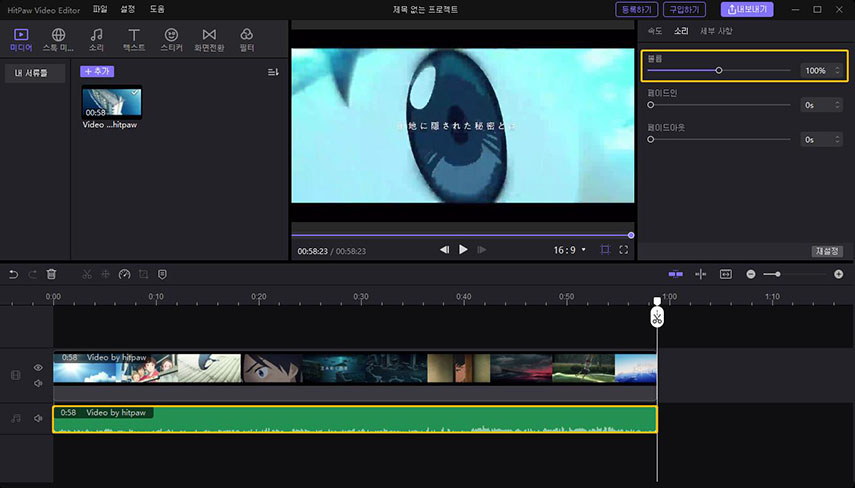This screenshot has width=855, height=488.
Task: Mute the audio track speaker
Action: (x=38, y=418)
